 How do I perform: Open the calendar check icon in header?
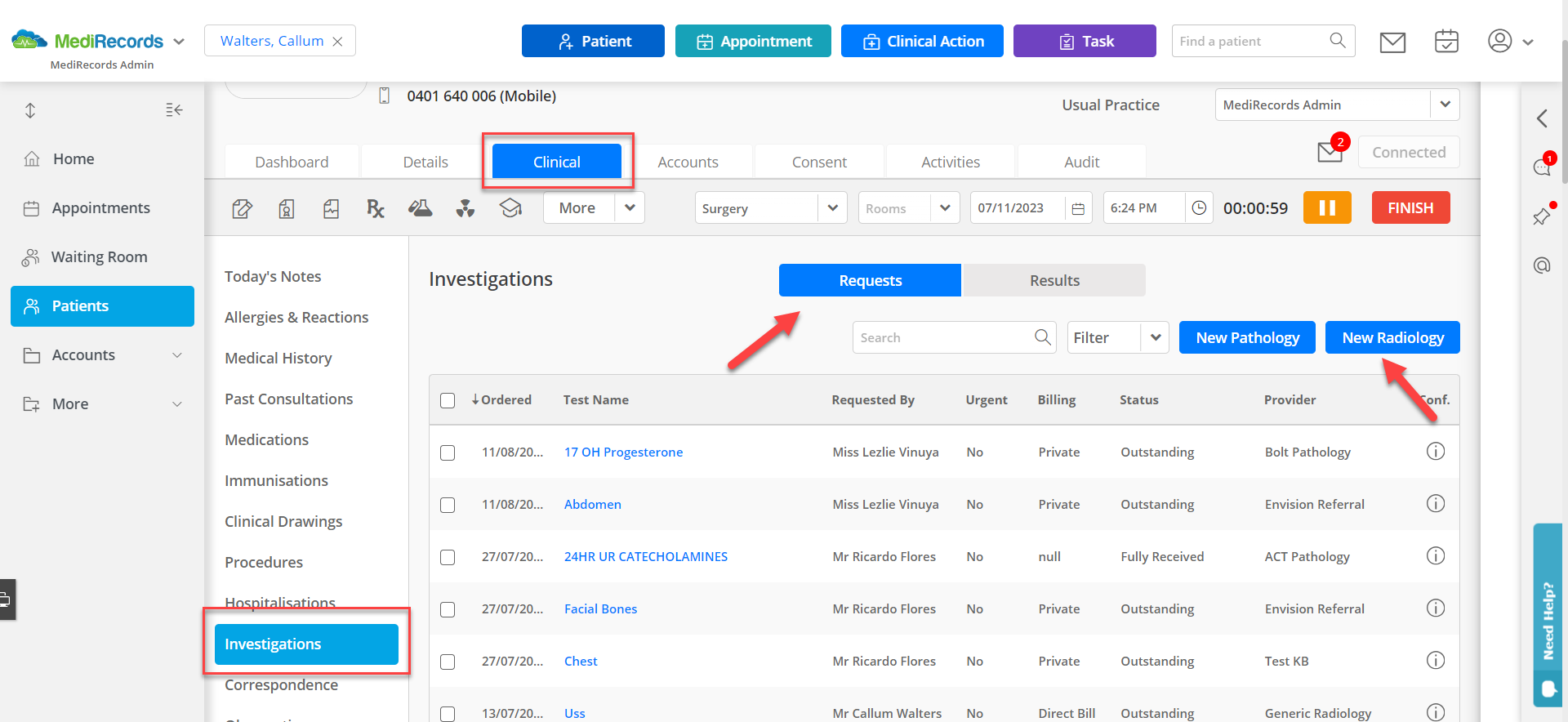[x=1446, y=41]
